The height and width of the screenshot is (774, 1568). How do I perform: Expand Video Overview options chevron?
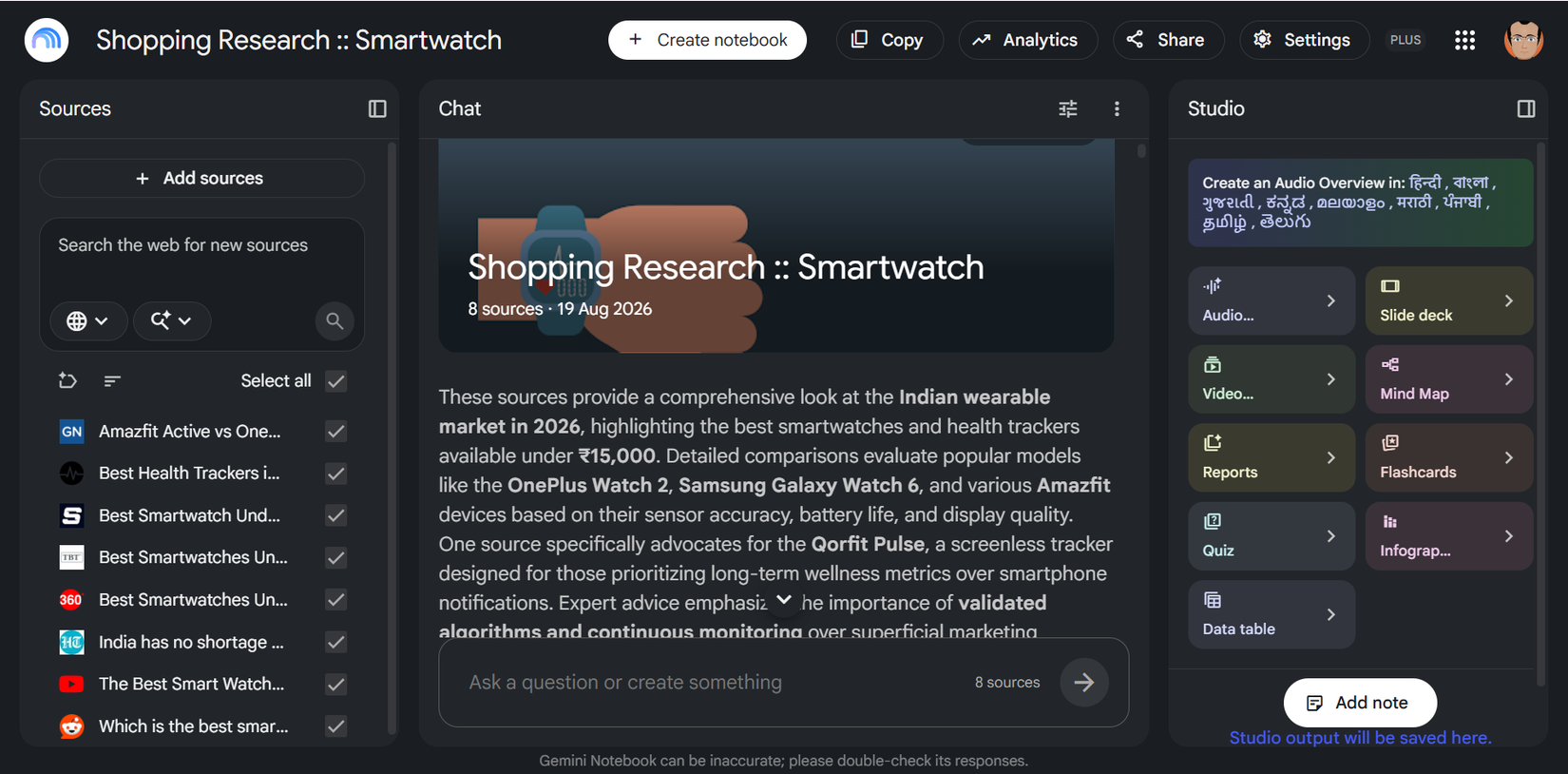pyautogui.click(x=1331, y=379)
